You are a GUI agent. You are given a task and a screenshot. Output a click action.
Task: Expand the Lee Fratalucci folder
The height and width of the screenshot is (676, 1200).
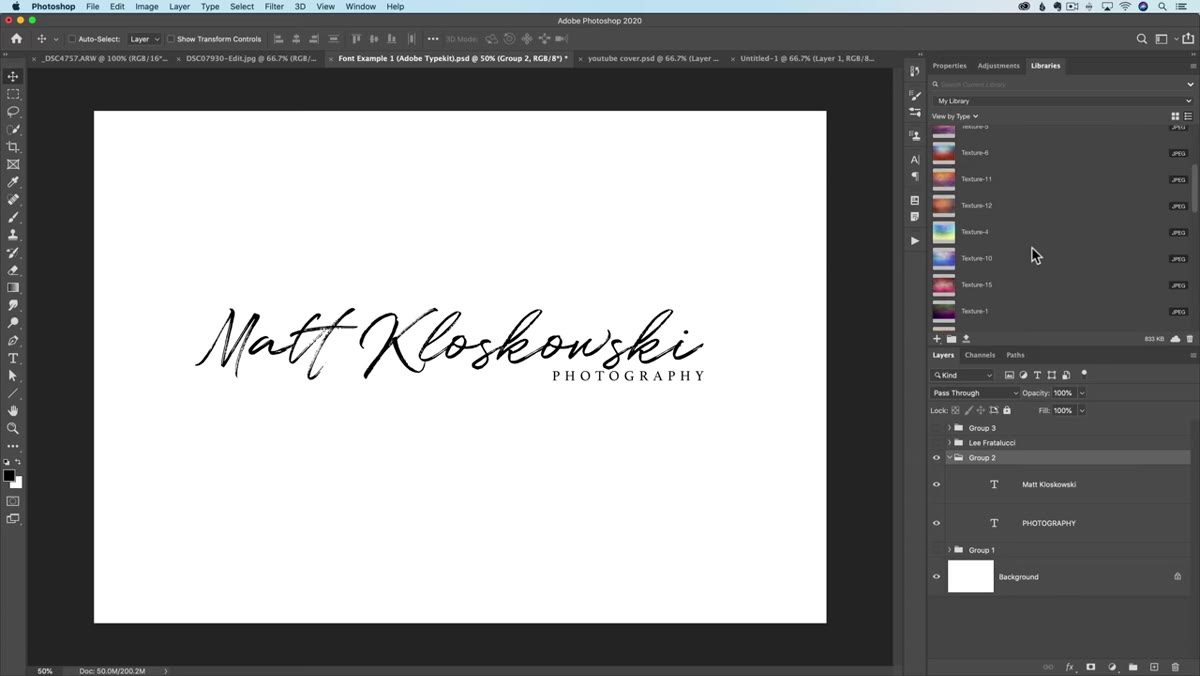pos(949,443)
